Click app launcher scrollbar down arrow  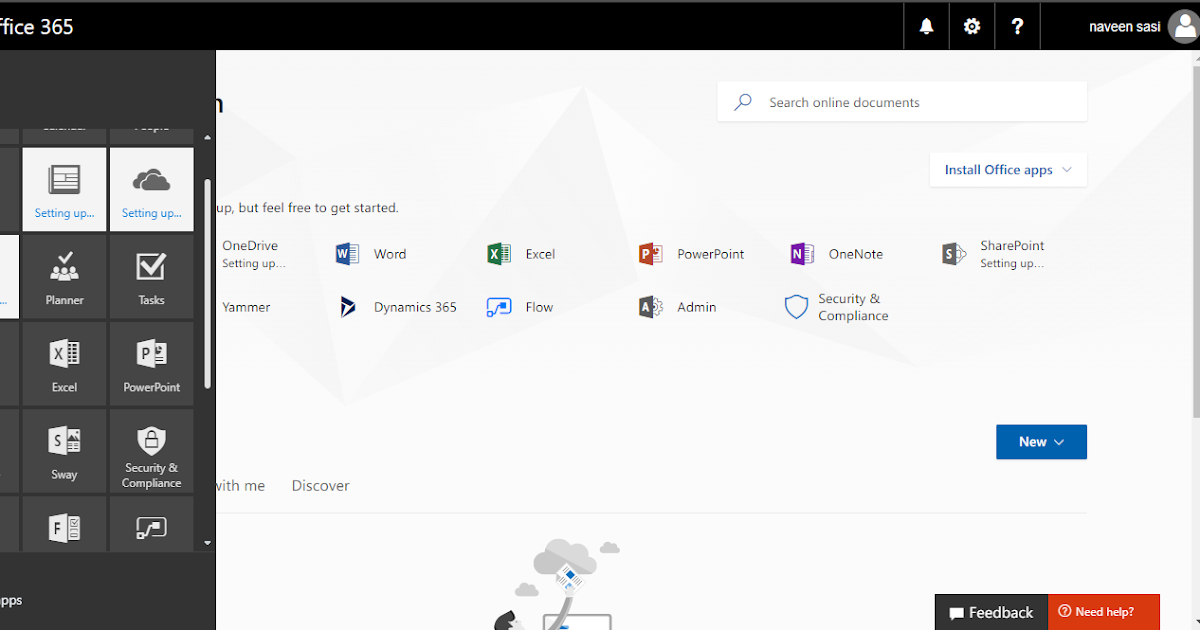207,543
